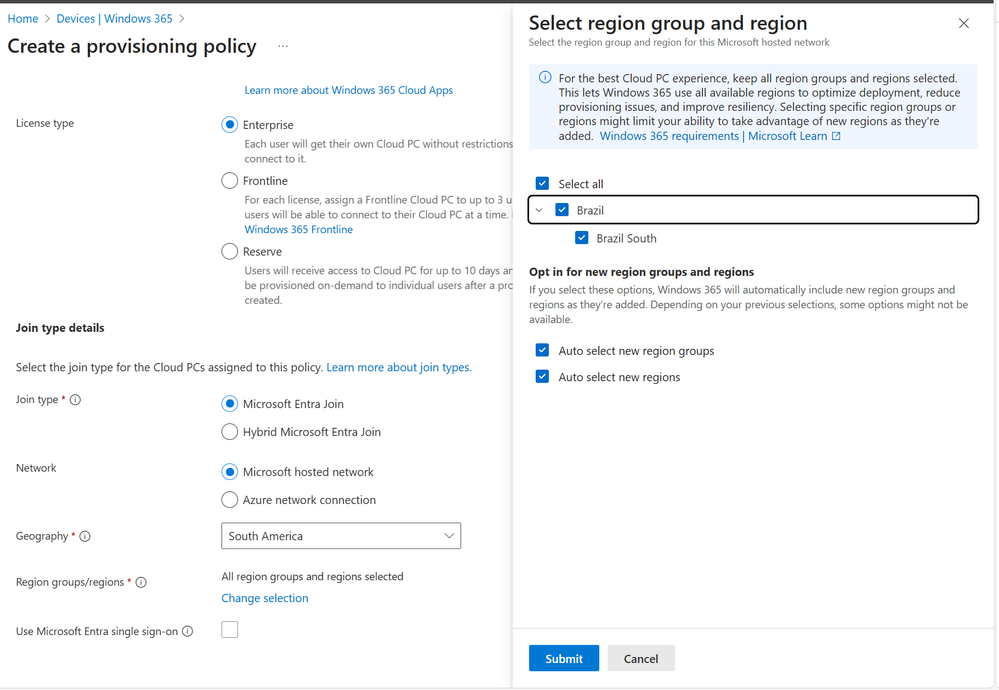This screenshot has width=999, height=690.
Task: Disable Auto select new region groups
Action: (542, 351)
